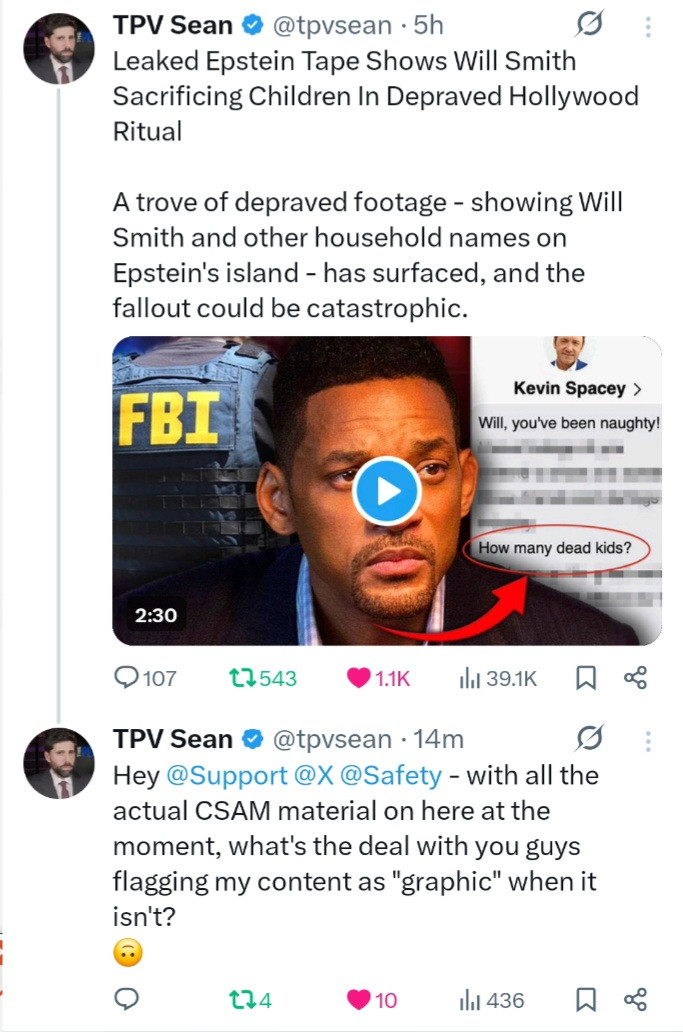Open Grok icon on first post

[x=591, y=27]
